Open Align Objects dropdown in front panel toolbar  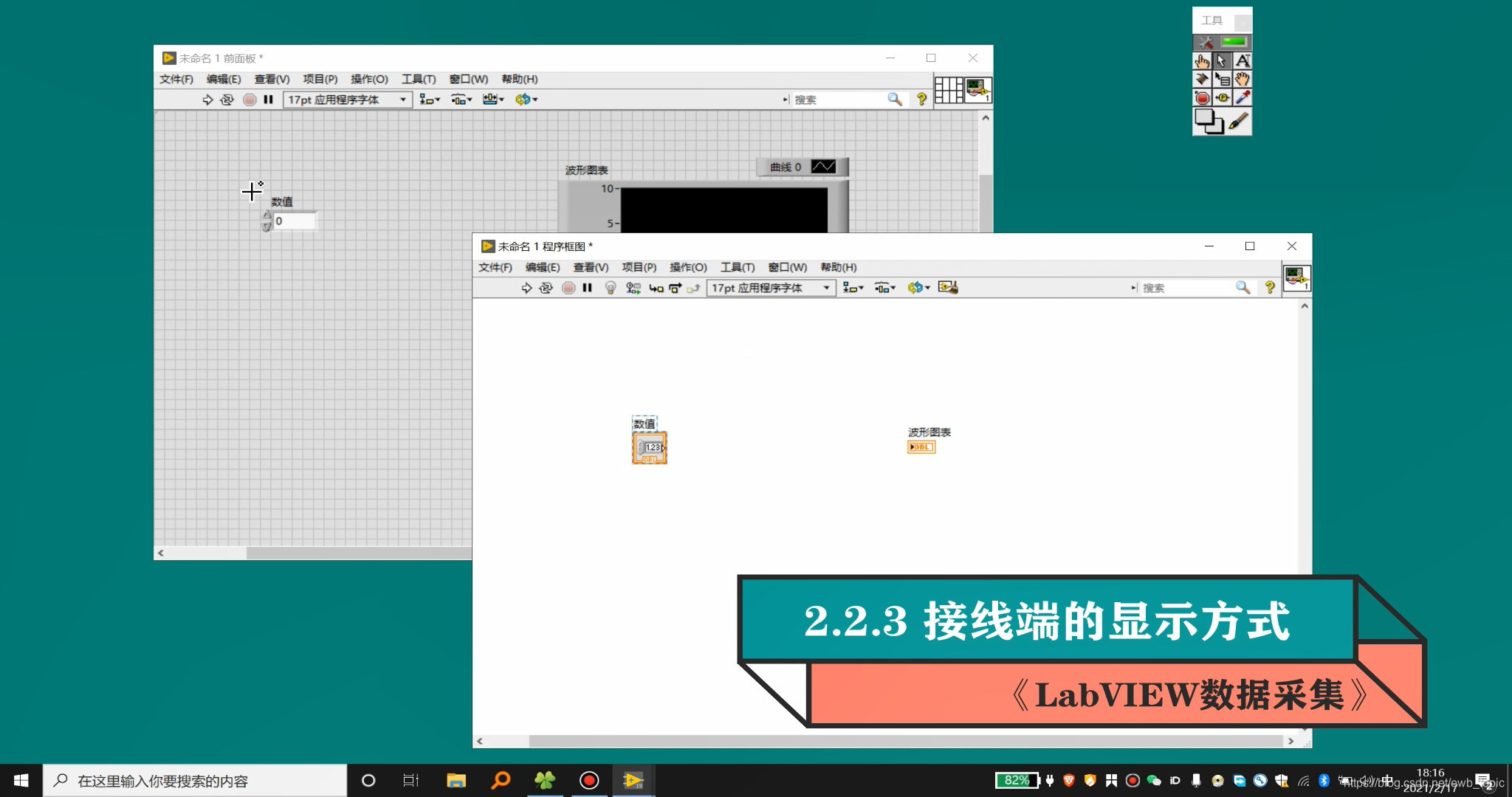pos(430,100)
